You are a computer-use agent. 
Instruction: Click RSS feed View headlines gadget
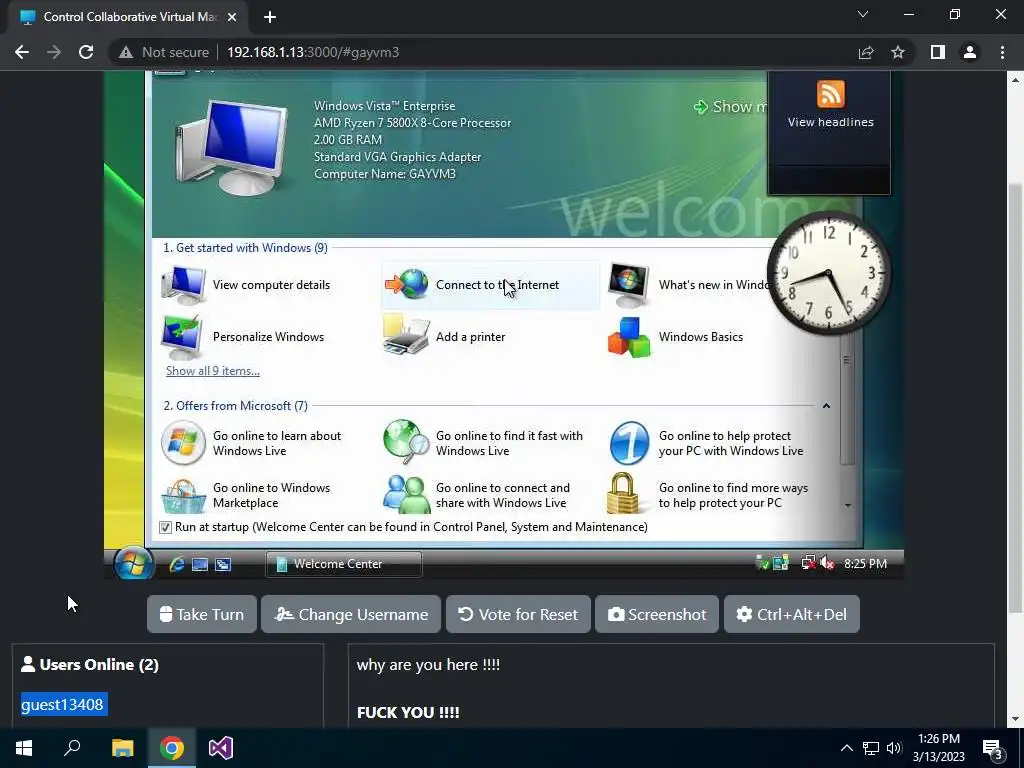tap(830, 104)
